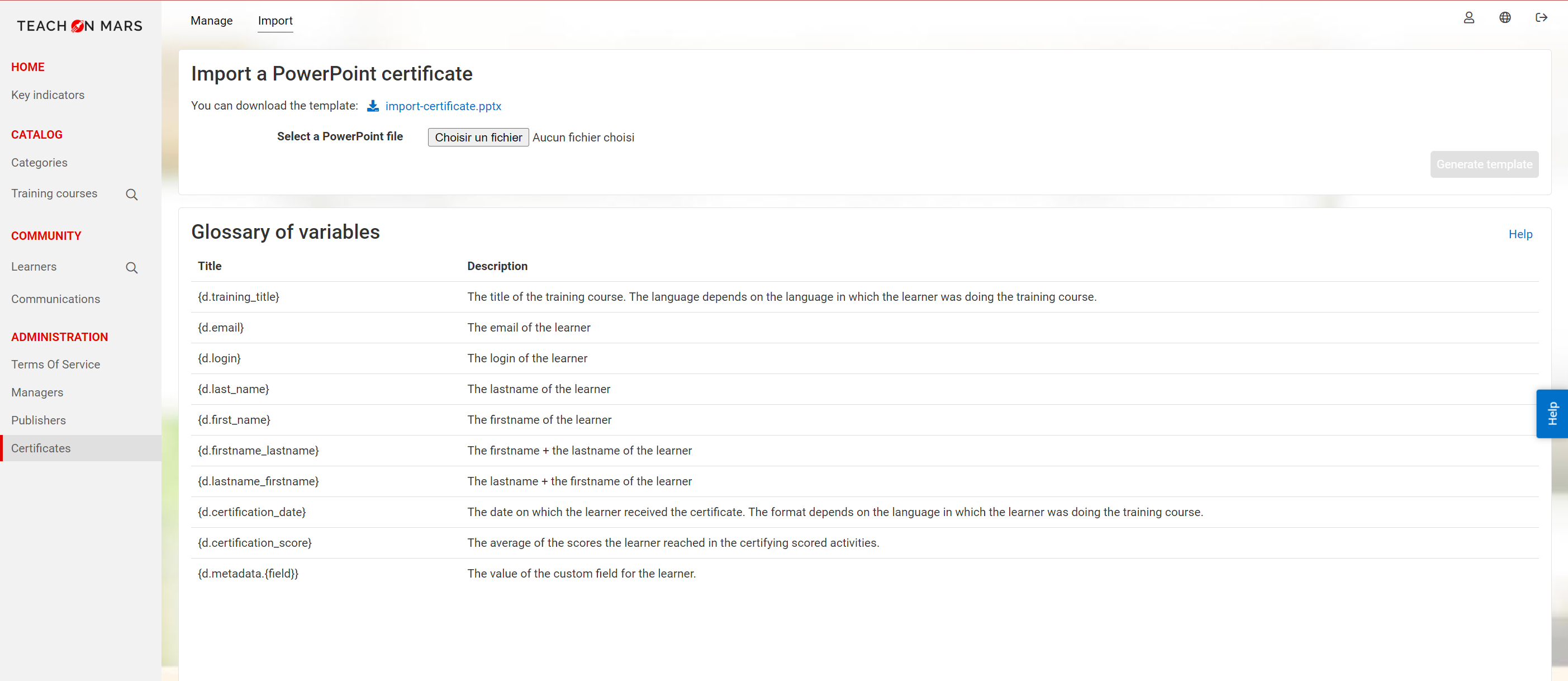The image size is (1568, 681).
Task: Click the 'Aucun fichier choisi' text
Action: (x=583, y=138)
